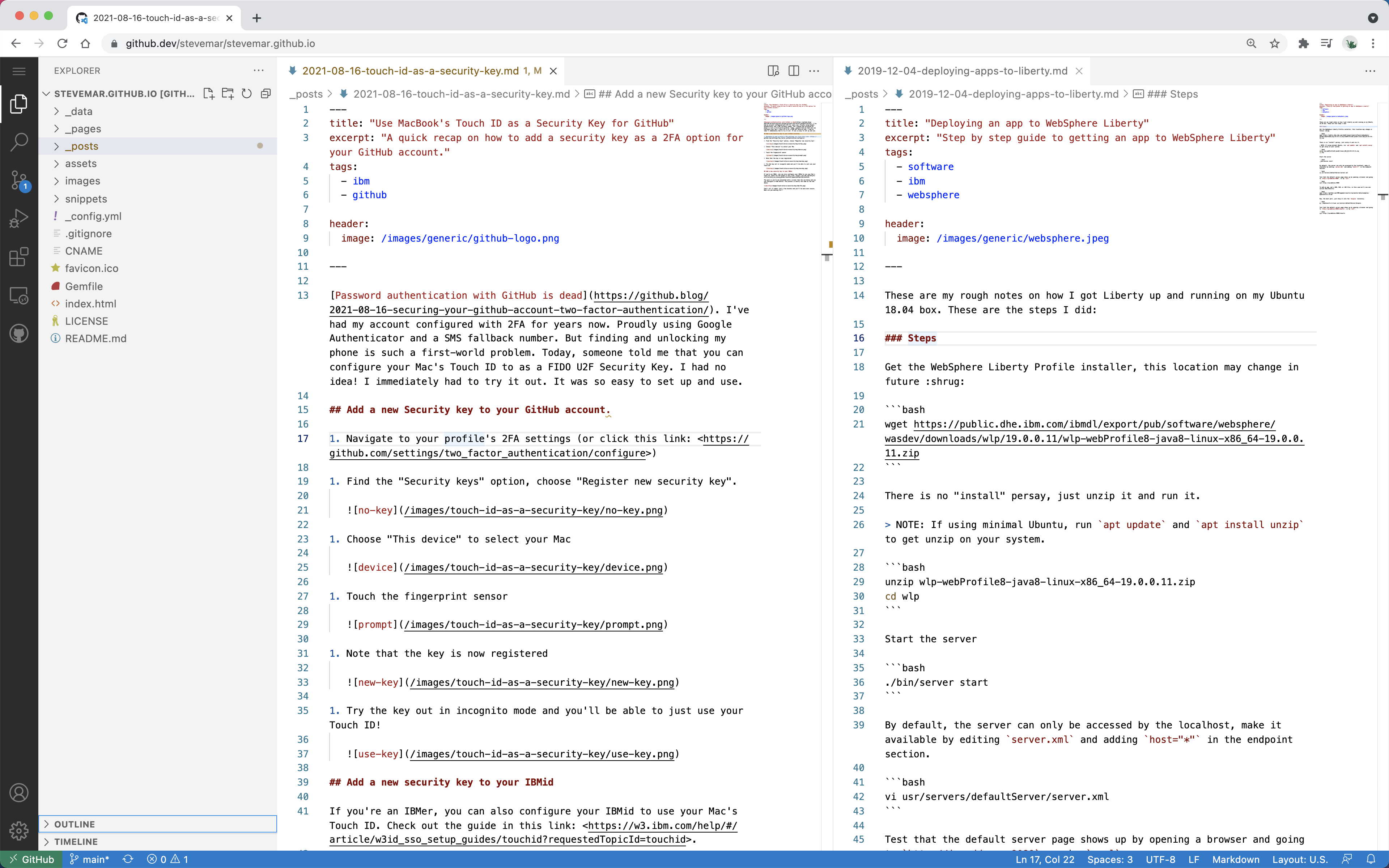
Task: Expand the _posts folder
Action: (x=157, y=146)
